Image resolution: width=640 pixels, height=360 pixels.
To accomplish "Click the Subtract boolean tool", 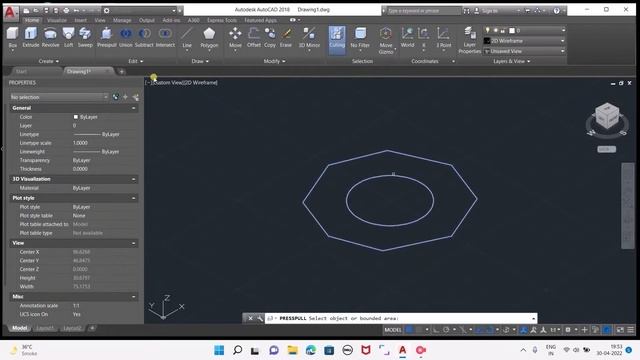I will point(144,37).
